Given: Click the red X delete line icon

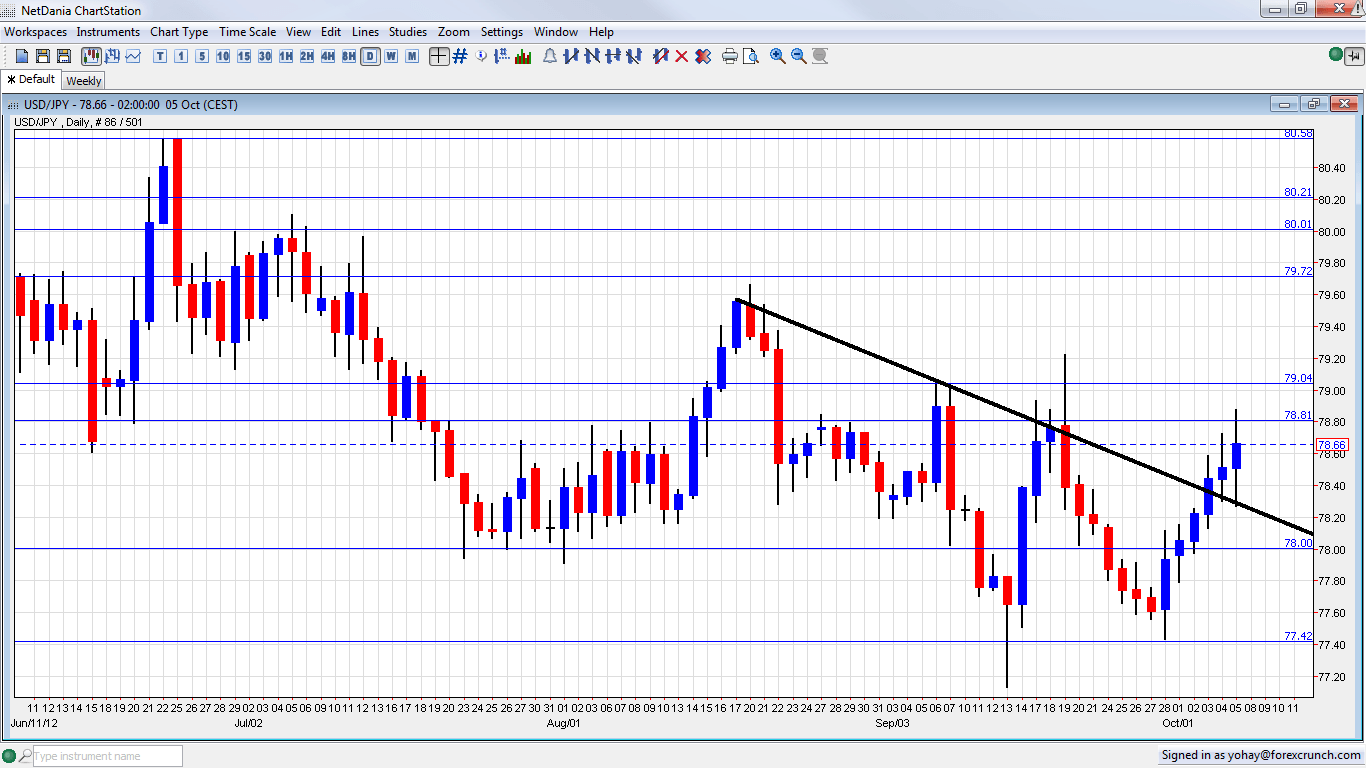Looking at the screenshot, I should point(682,56).
